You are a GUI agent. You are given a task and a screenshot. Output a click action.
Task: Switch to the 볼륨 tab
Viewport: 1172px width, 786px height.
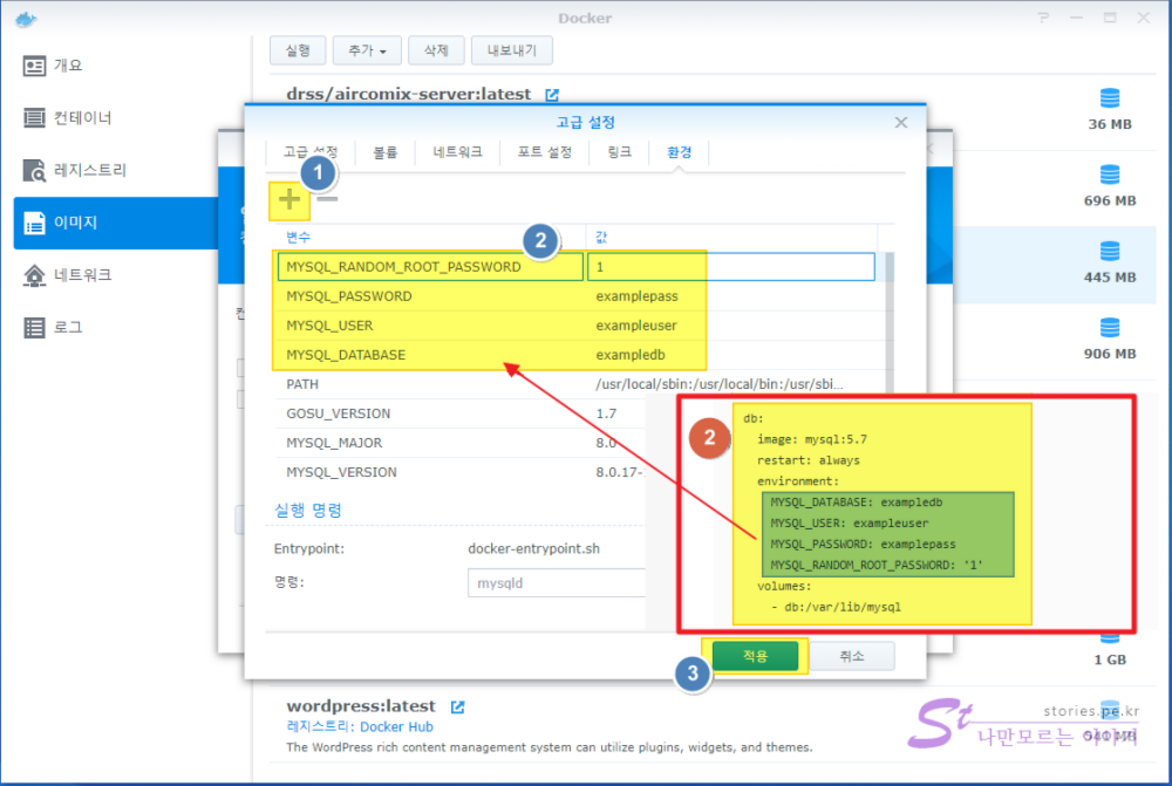(385, 153)
